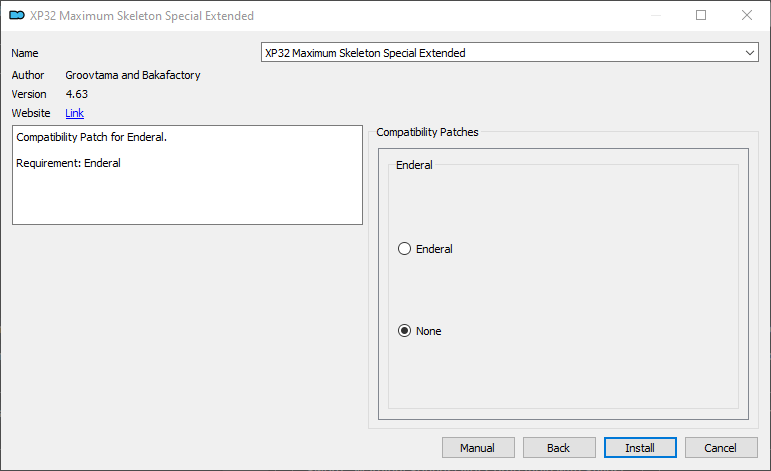Click the Compatibility Patches group title
This screenshot has height=471, width=771.
pos(427,132)
